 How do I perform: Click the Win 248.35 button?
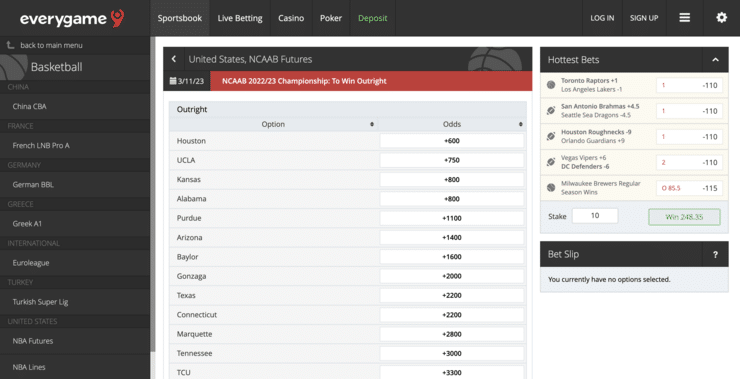[684, 217]
